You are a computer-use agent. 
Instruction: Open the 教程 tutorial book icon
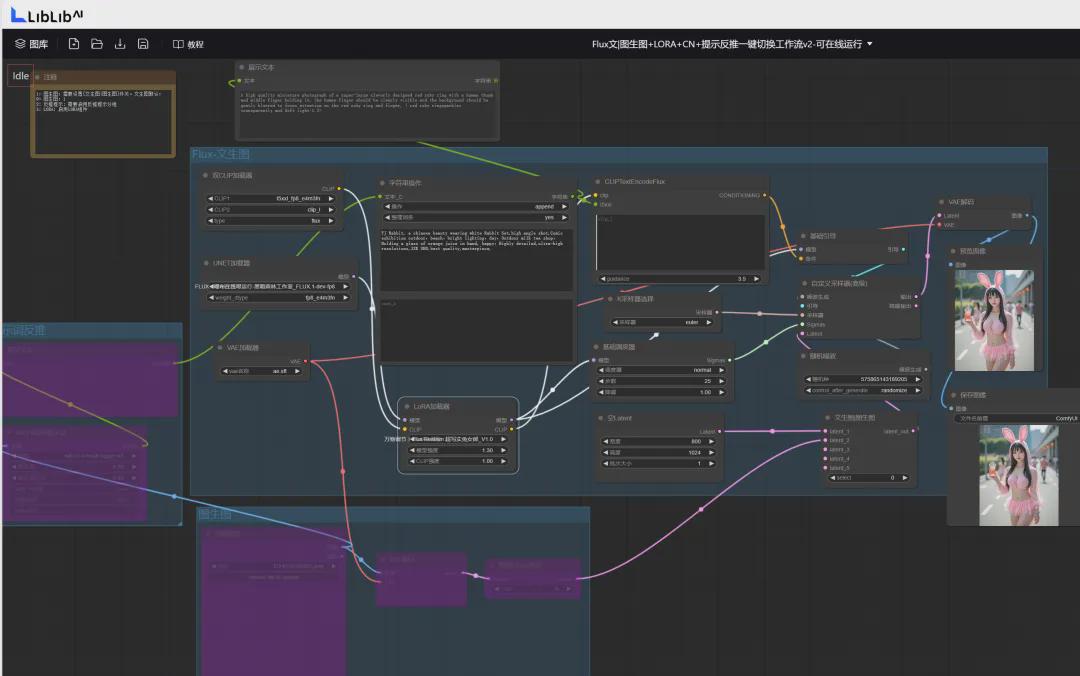(178, 44)
